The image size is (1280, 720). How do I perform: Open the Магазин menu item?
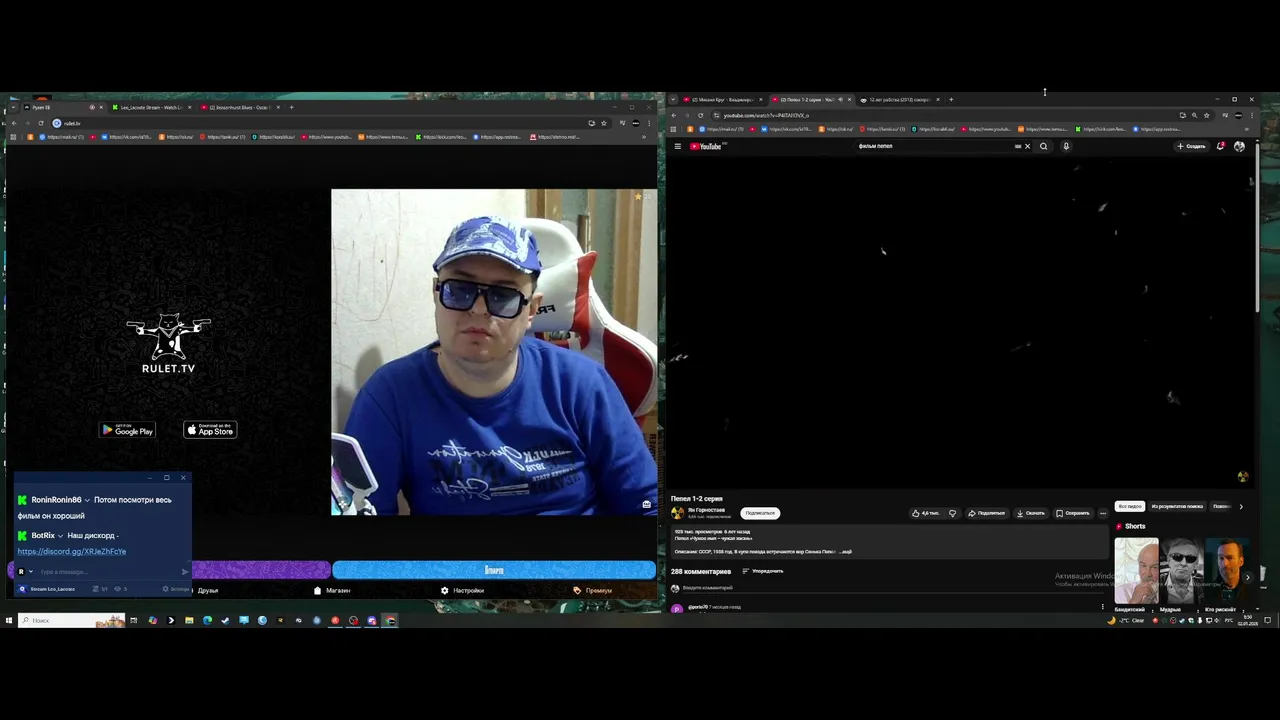(x=332, y=590)
